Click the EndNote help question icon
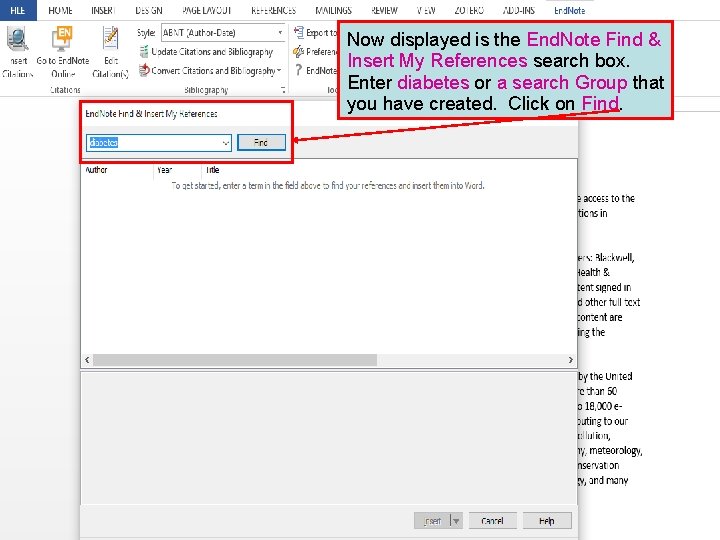 coord(298,70)
